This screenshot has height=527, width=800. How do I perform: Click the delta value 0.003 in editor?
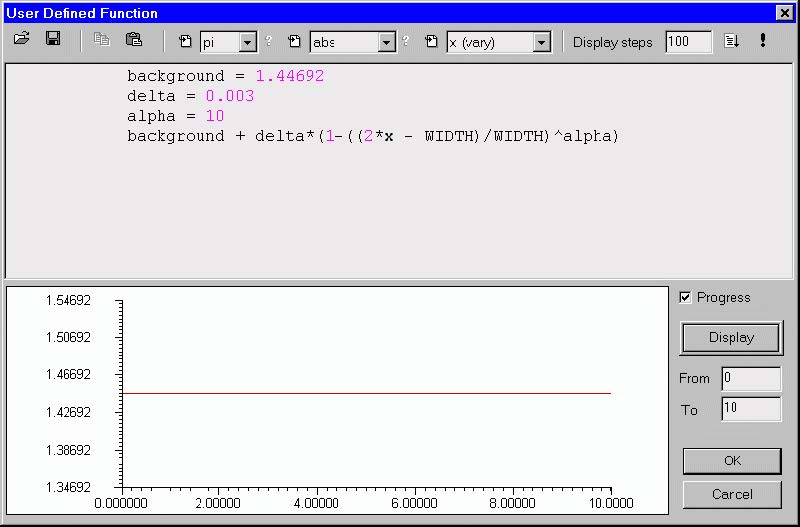[230, 96]
